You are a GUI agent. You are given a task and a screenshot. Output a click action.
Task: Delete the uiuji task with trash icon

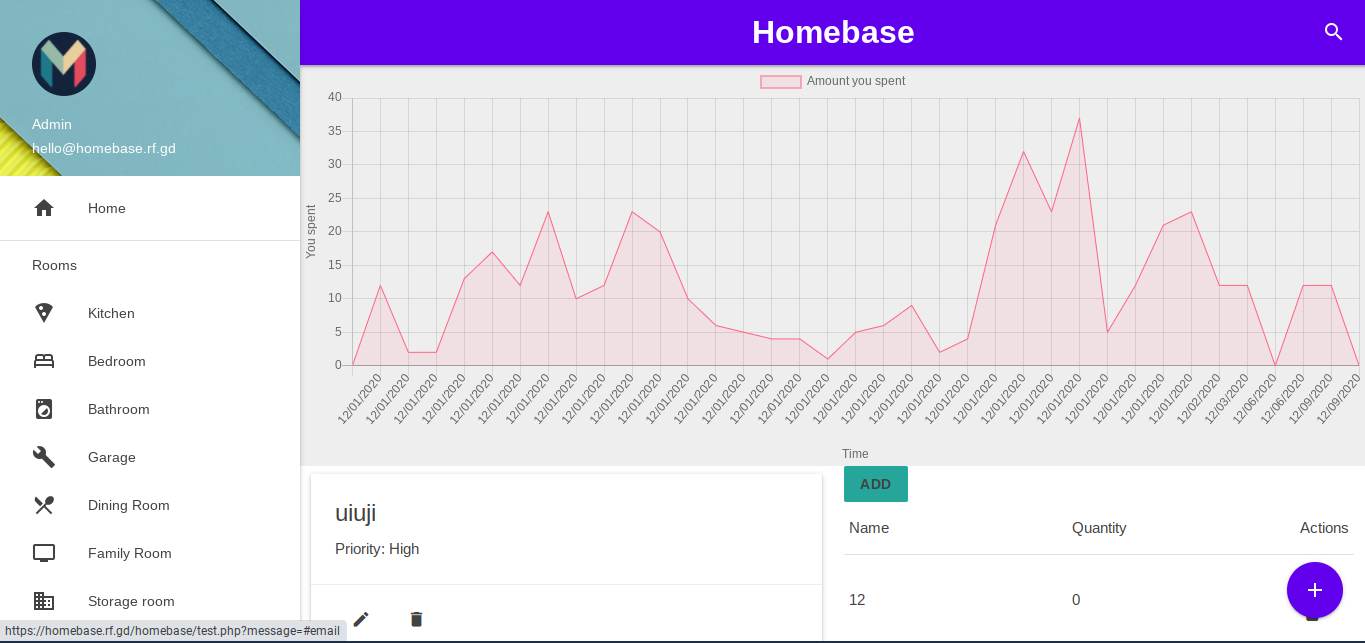417,619
